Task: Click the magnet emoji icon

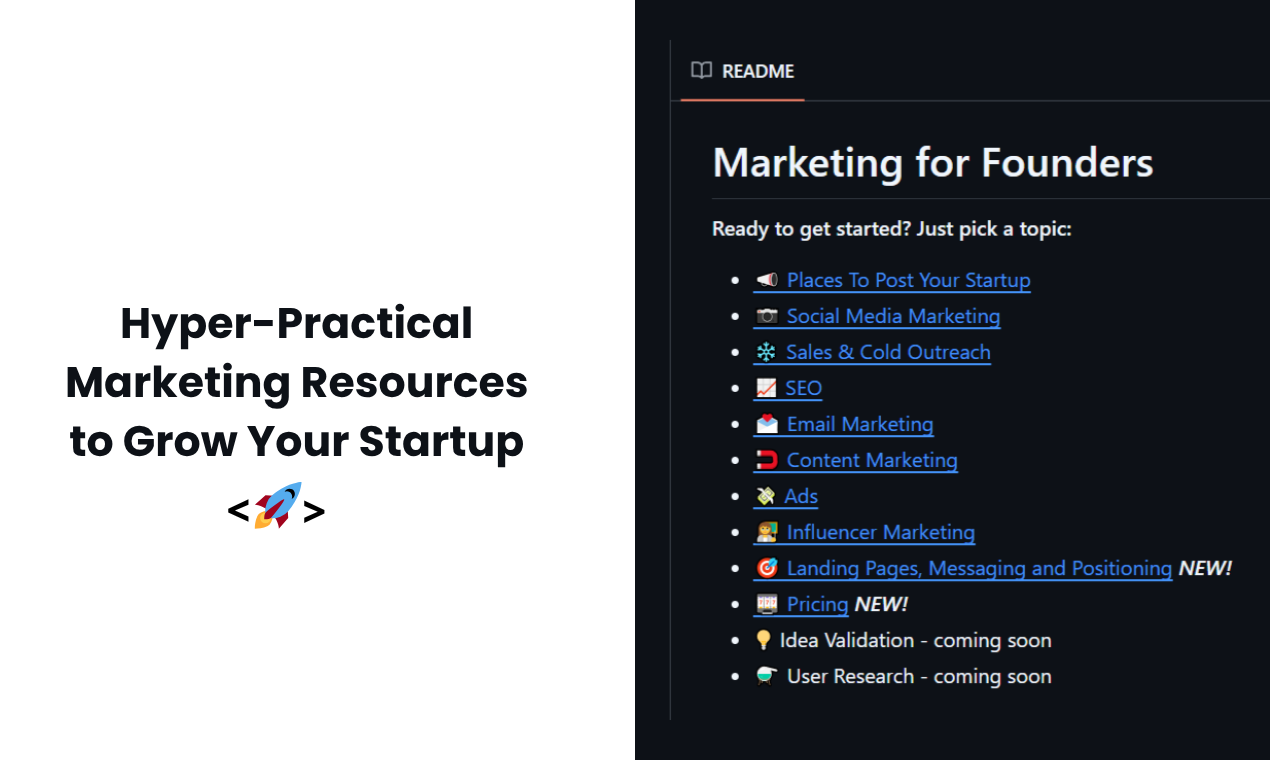Action: click(x=767, y=460)
